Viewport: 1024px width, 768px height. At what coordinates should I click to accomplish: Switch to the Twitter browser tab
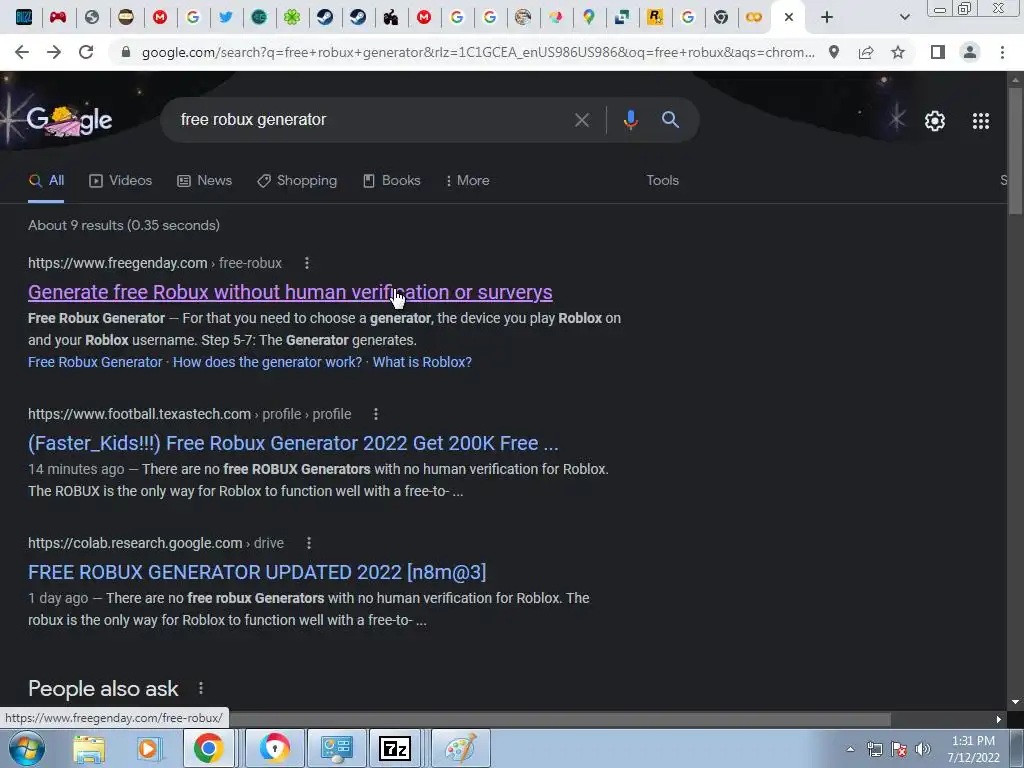226,17
